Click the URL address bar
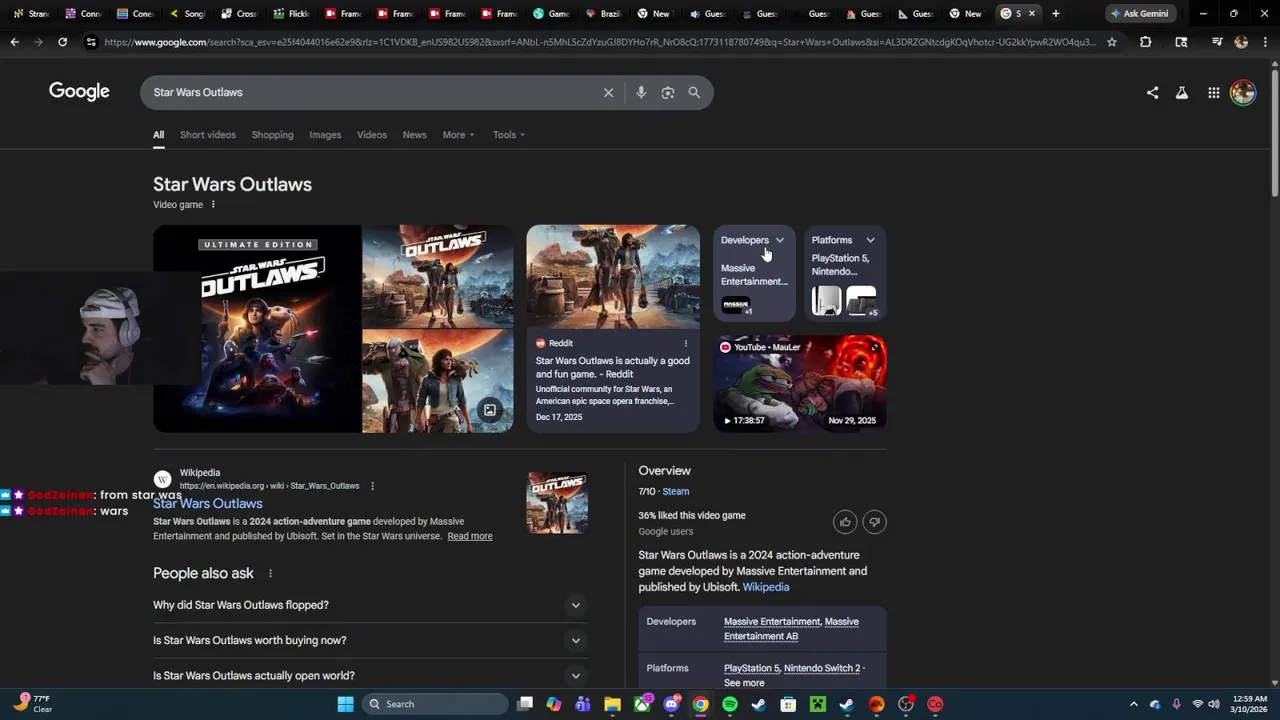The height and width of the screenshot is (720, 1280). [598, 42]
